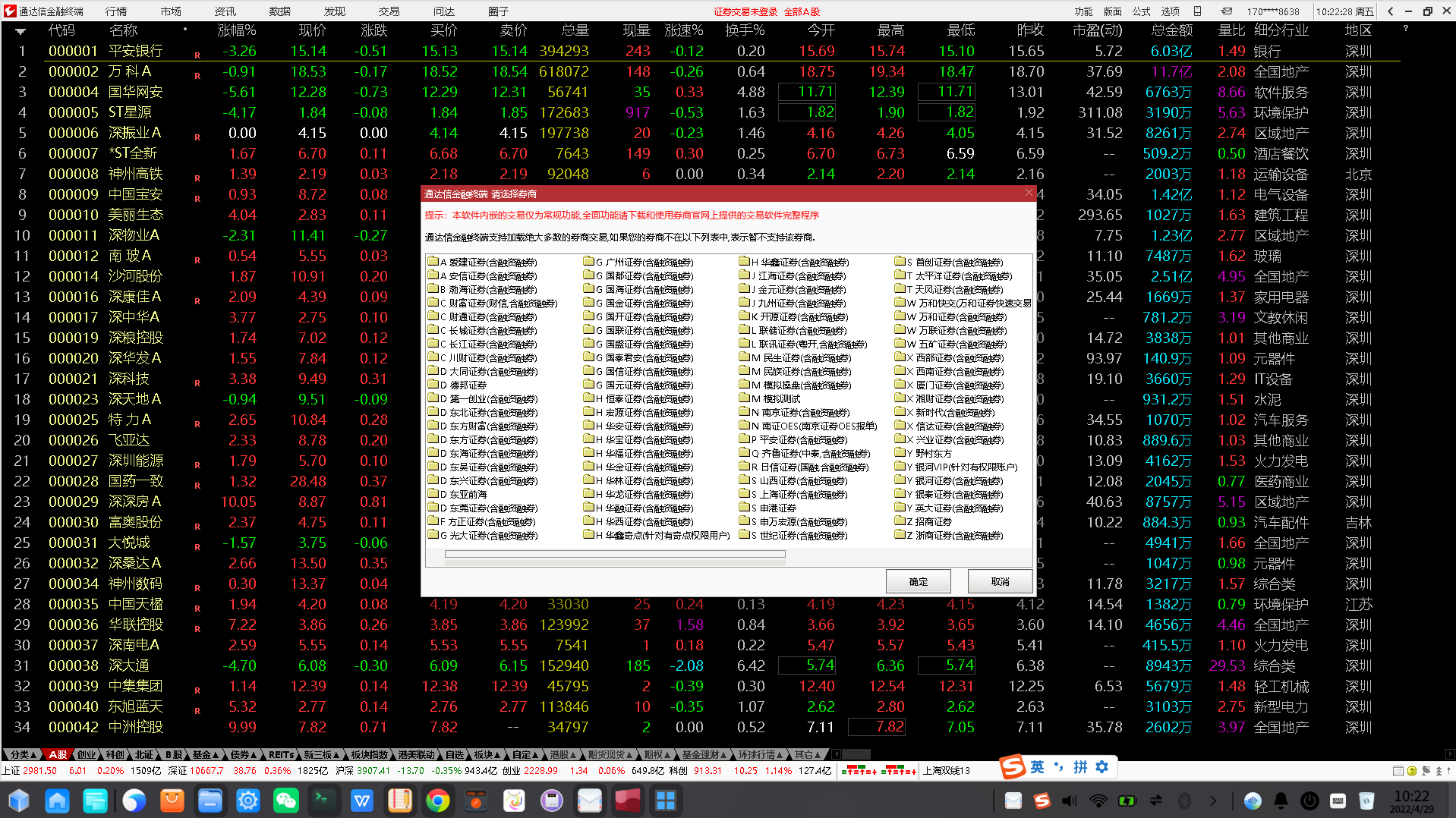Viewport: 1456px width, 818px height.
Task: Toggle Sogou input between English and Chinese
Action: click(1037, 767)
